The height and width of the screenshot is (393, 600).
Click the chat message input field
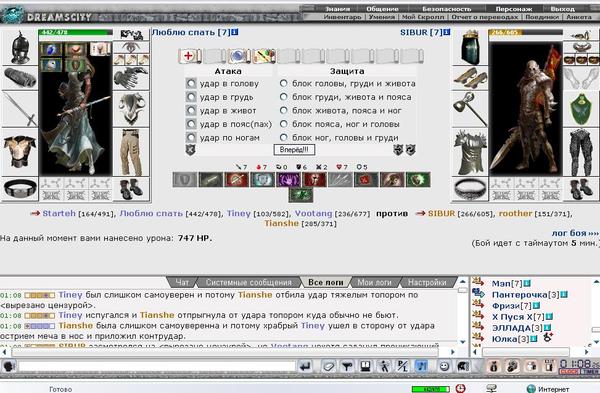(x=157, y=367)
